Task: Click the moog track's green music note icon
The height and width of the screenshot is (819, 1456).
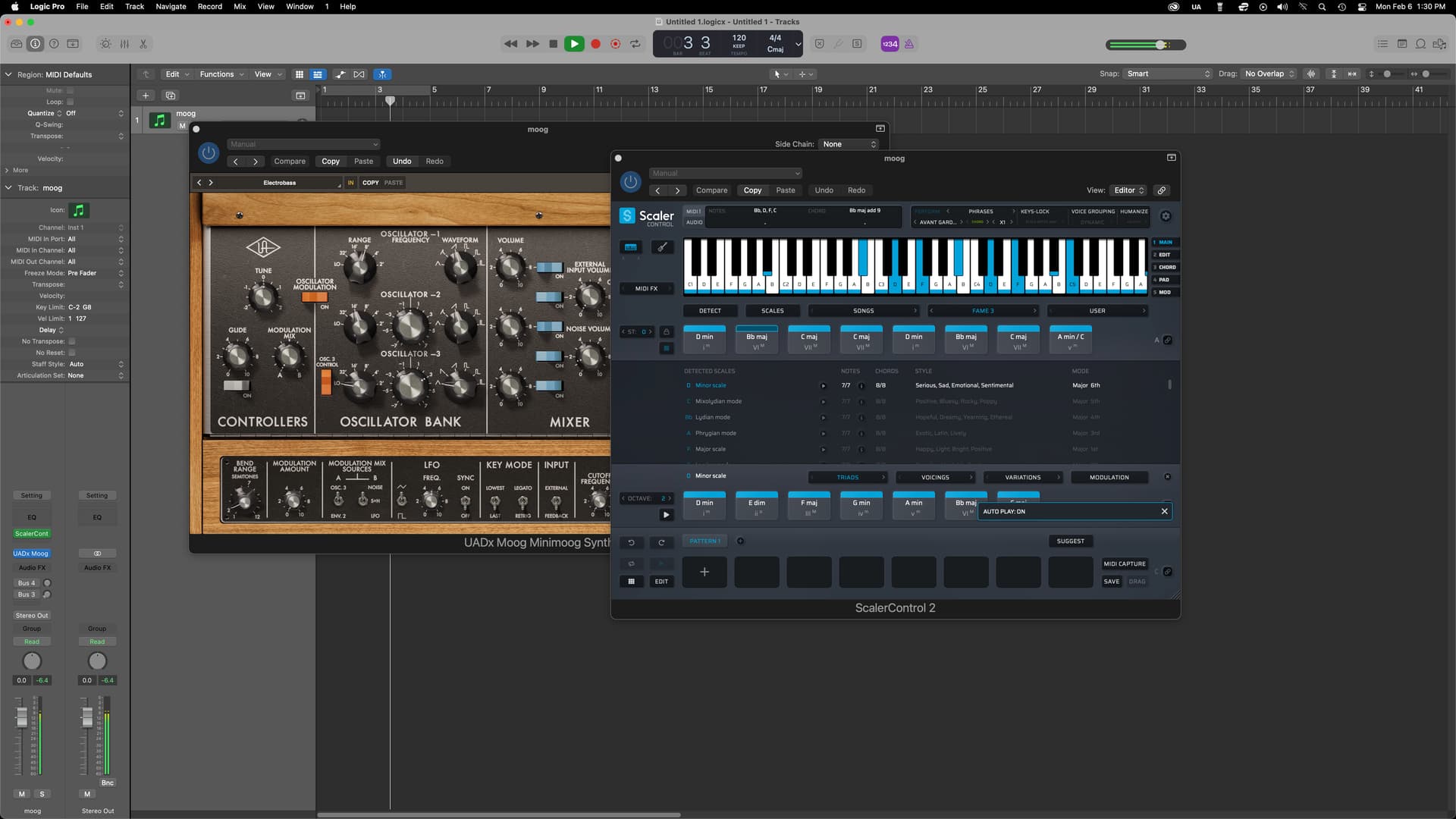Action: (159, 120)
